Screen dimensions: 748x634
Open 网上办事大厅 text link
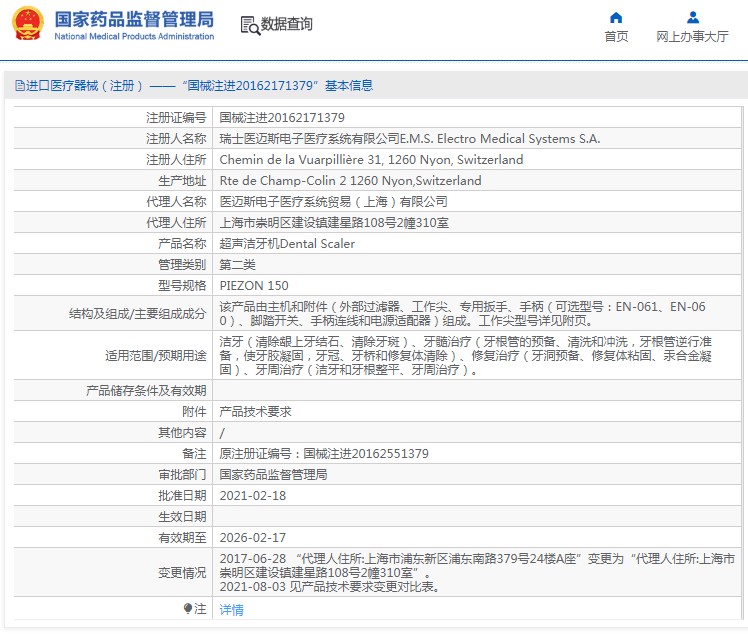click(692, 37)
